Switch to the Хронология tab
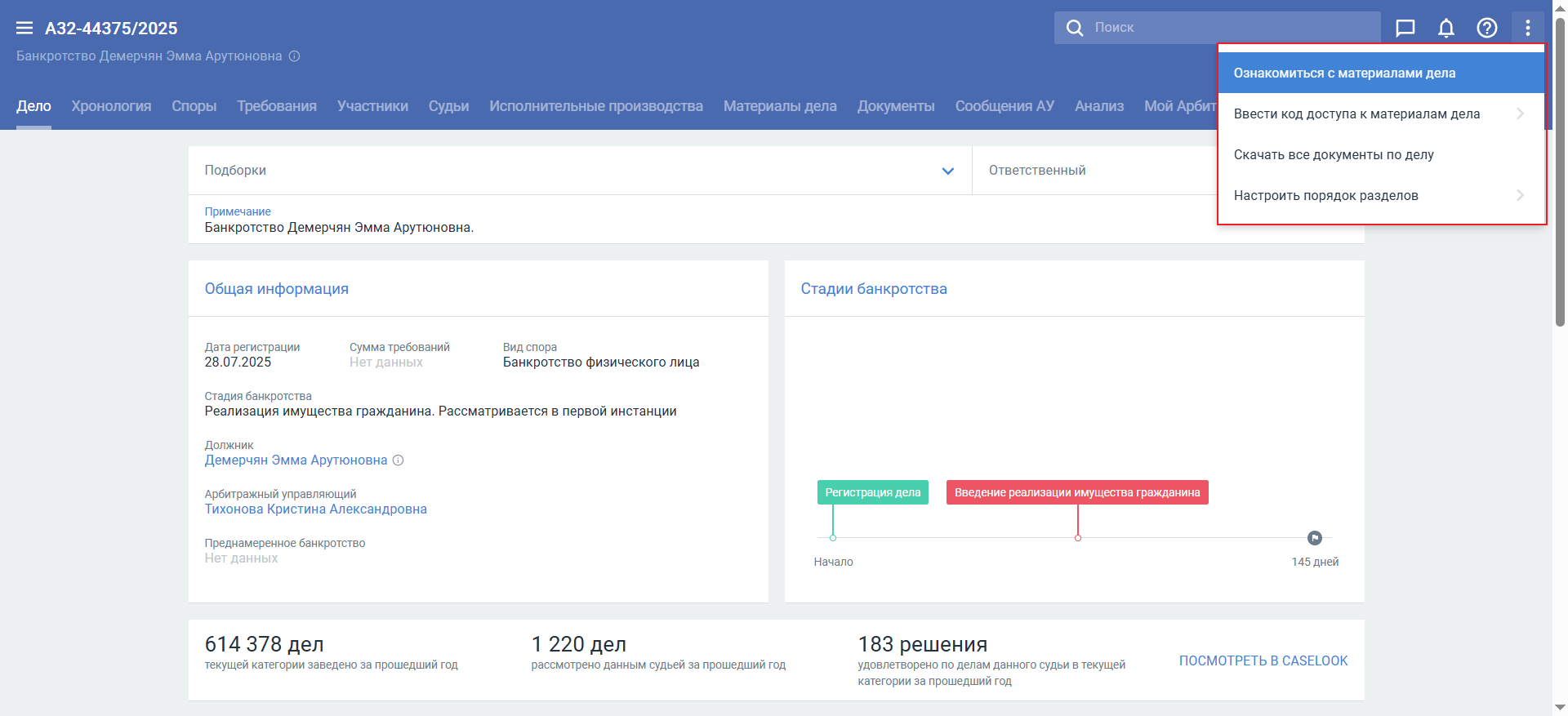The width and height of the screenshot is (1568, 716). 111,106
